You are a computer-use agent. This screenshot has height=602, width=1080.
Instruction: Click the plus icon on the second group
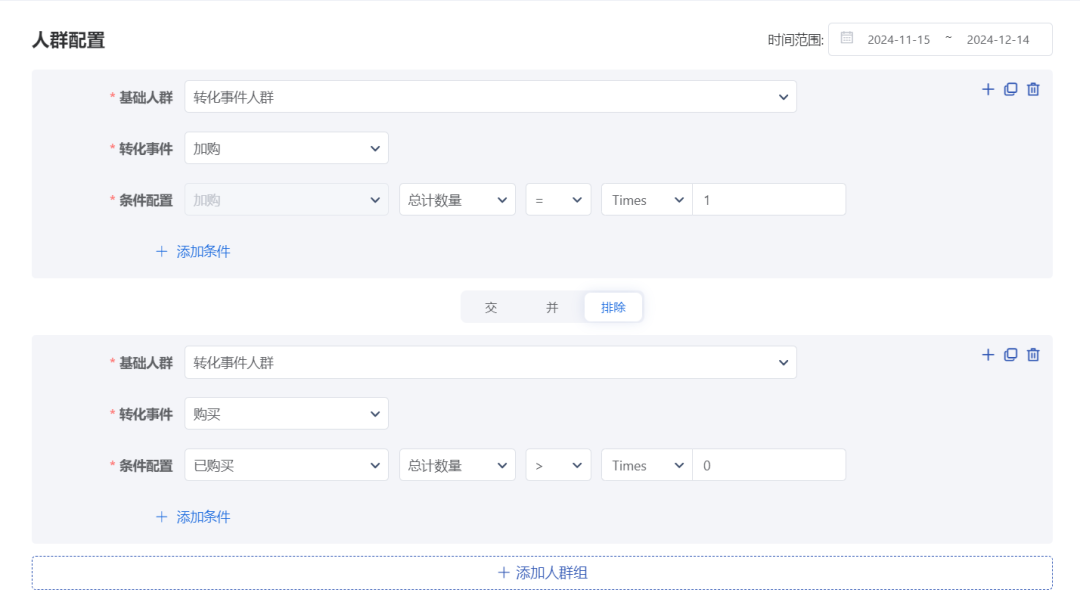pyautogui.click(x=987, y=355)
